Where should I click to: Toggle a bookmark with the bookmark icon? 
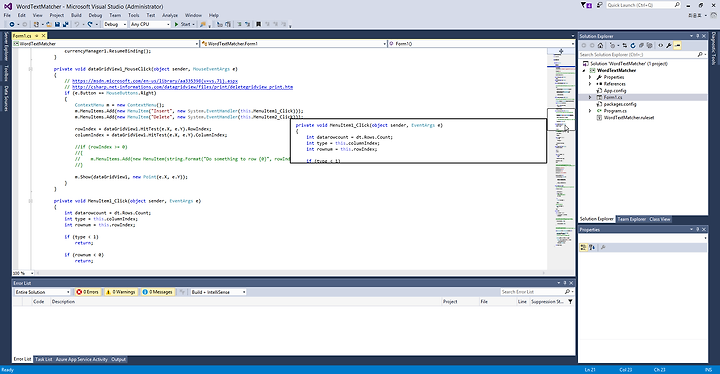[x=259, y=24]
